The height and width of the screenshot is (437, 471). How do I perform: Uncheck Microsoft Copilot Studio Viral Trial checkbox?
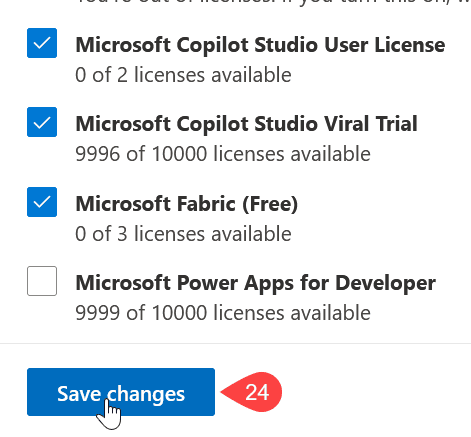[42, 122]
